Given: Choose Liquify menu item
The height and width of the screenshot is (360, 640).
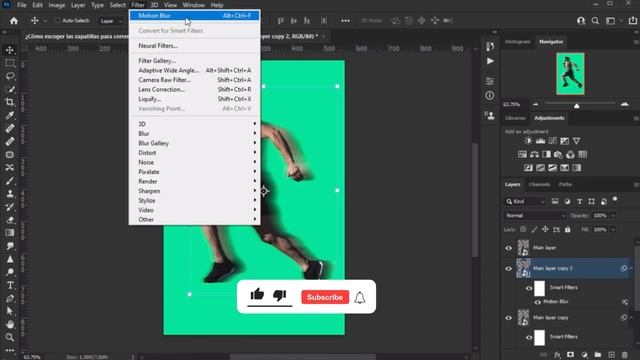Looking at the screenshot, I should tap(195, 99).
